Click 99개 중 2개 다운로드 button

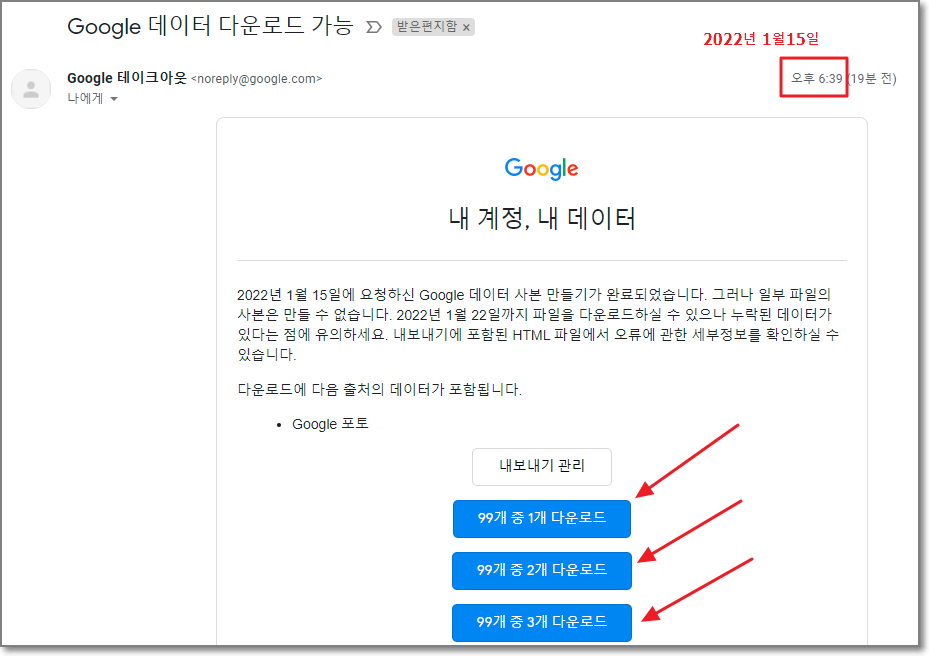point(542,571)
